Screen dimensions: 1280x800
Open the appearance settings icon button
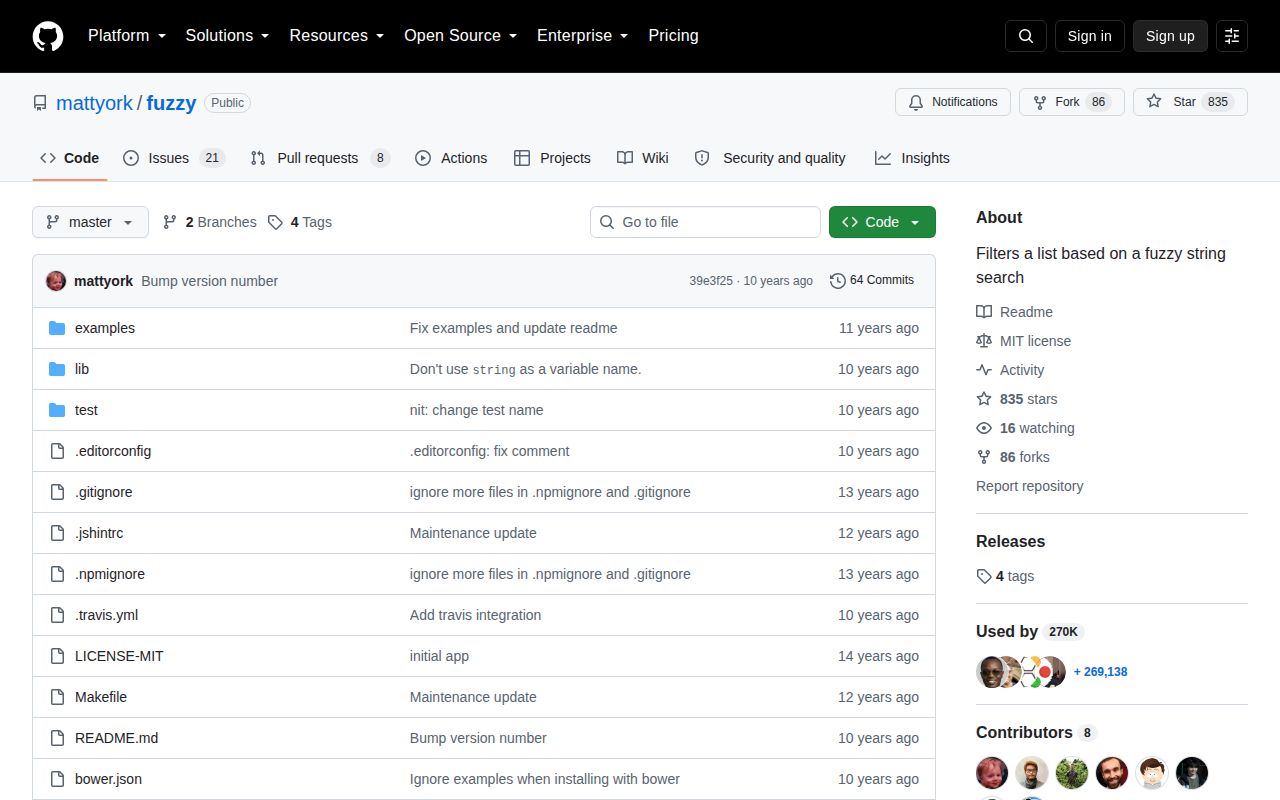pyautogui.click(x=1232, y=36)
